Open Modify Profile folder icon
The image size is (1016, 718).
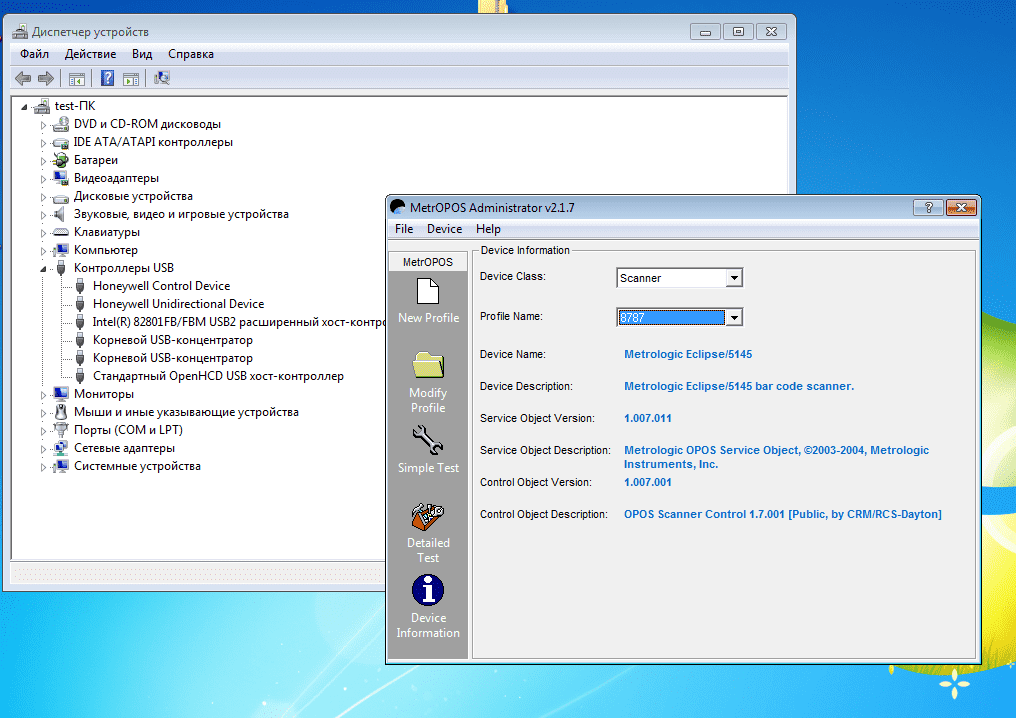(x=428, y=365)
